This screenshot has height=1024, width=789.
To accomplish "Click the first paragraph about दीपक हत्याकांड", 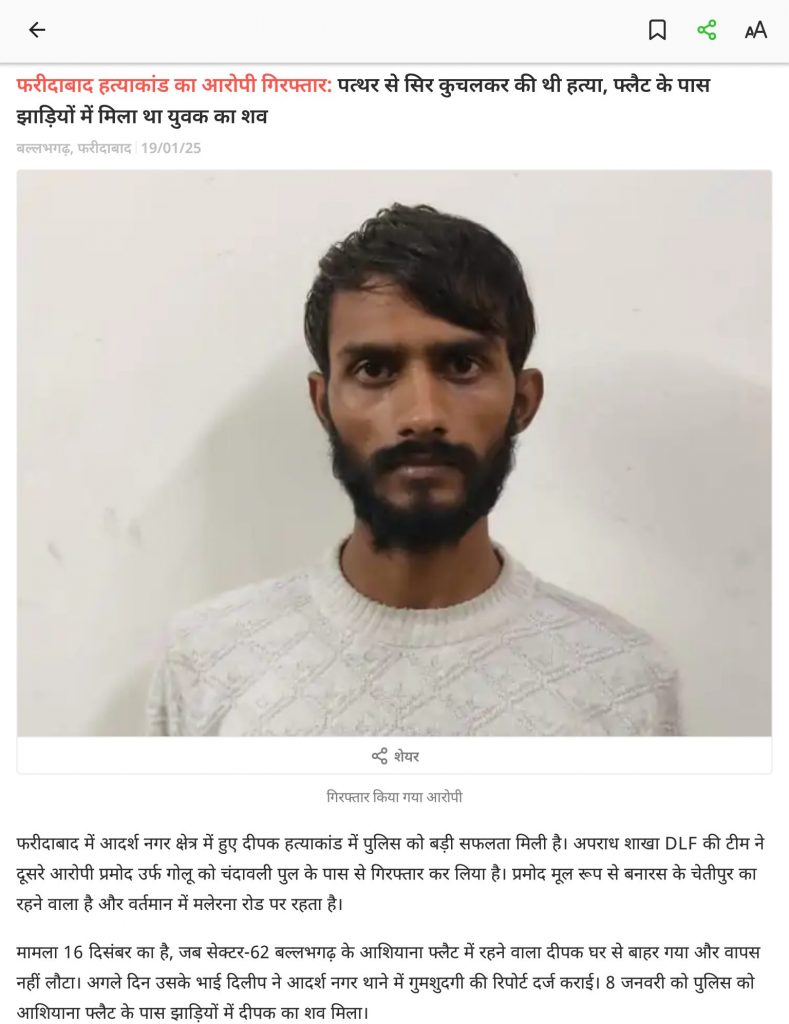I will click(x=390, y=874).
